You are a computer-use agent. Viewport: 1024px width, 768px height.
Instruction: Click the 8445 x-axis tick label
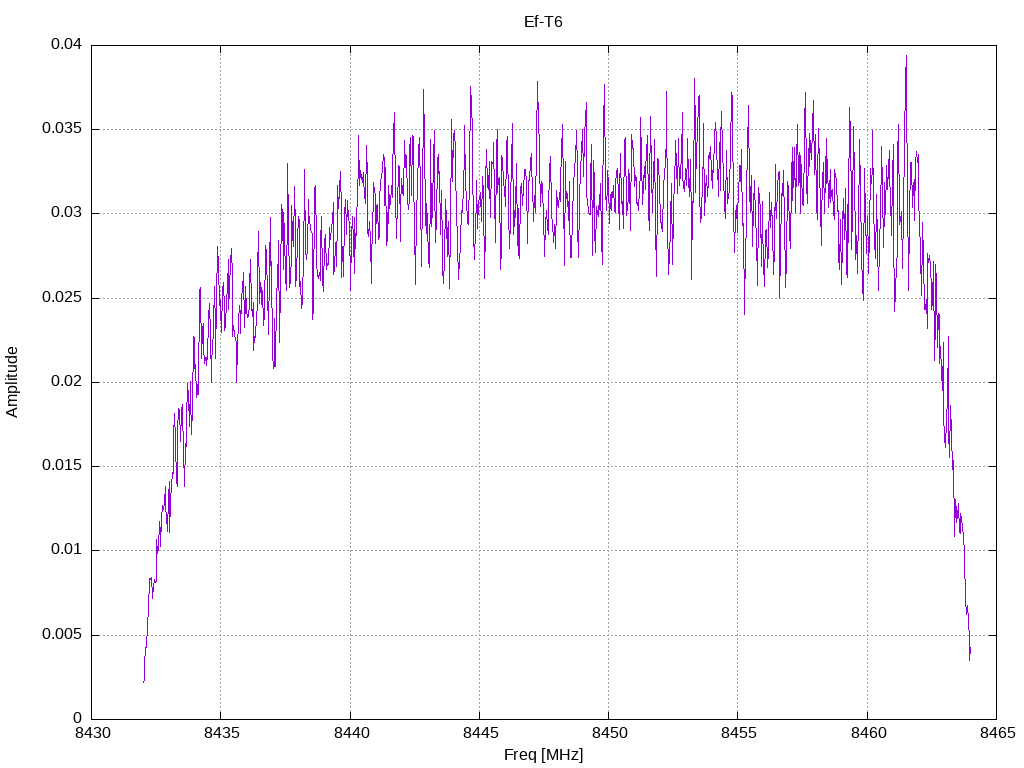(x=481, y=733)
